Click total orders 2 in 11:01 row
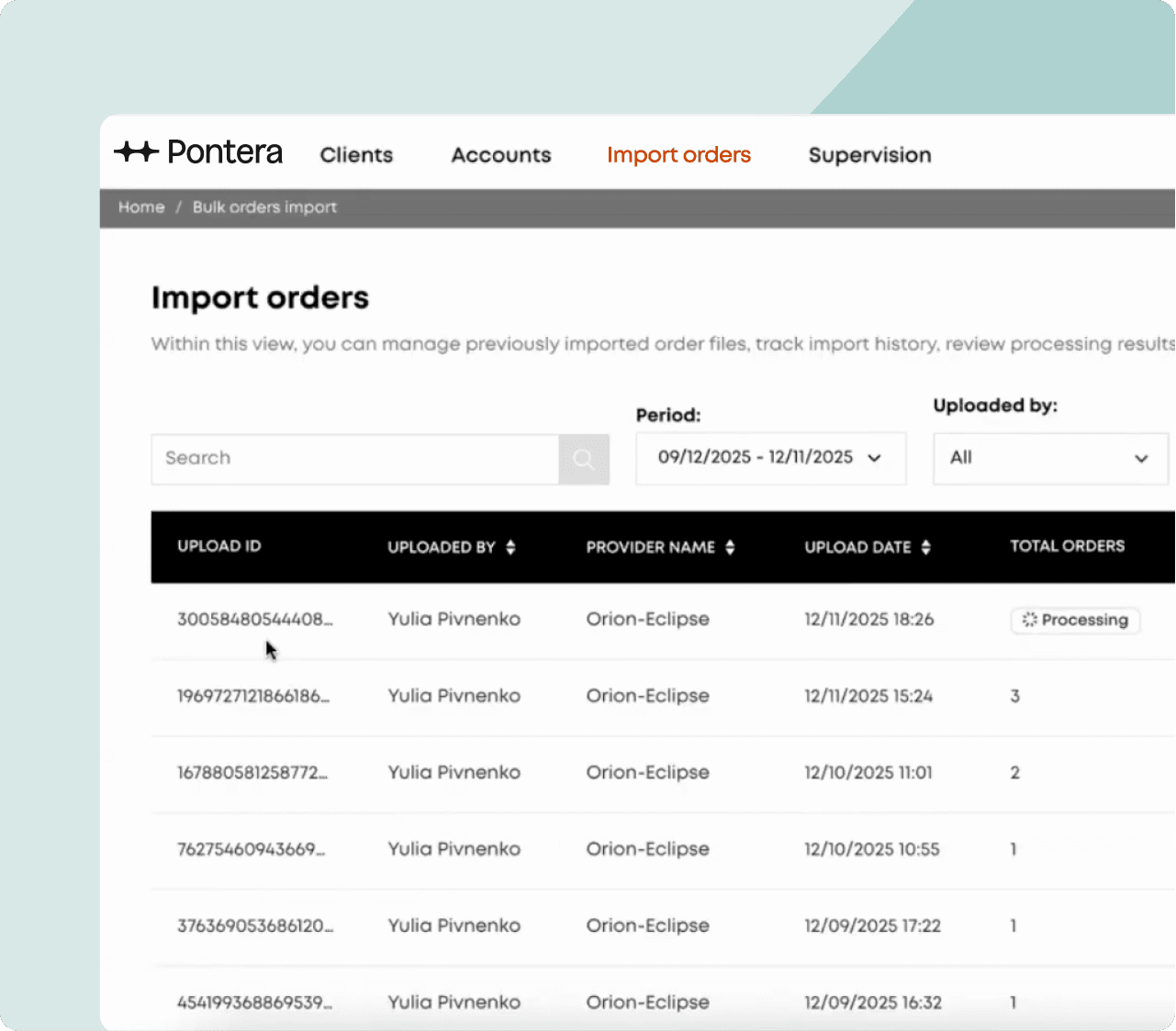Viewport: 1176px width, 1031px height. pyautogui.click(x=1015, y=773)
